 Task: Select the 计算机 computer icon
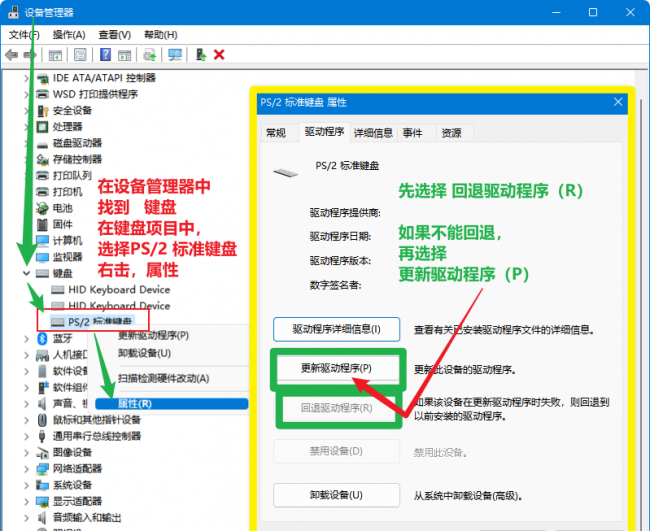(x=42, y=241)
